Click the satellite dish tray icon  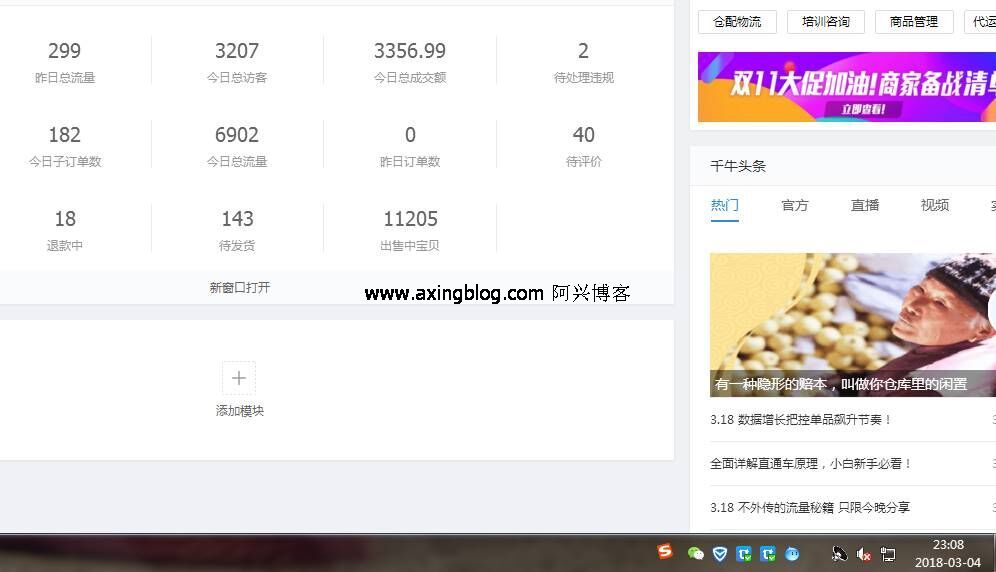click(x=839, y=554)
